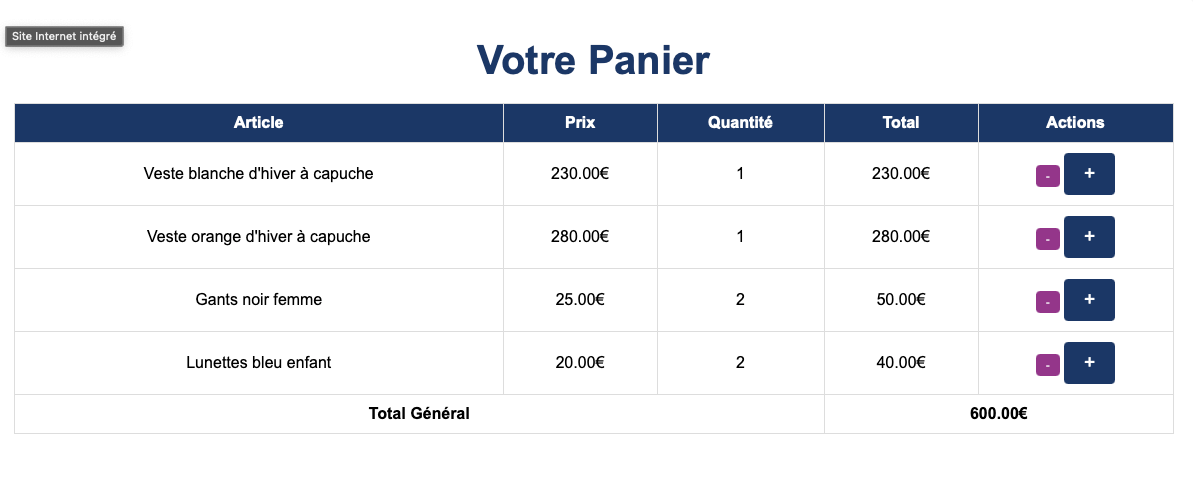Image resolution: width=1193 pixels, height=477 pixels.
Task: Increase quantity of Veste orange d'hiver
Action: pos(1089,237)
